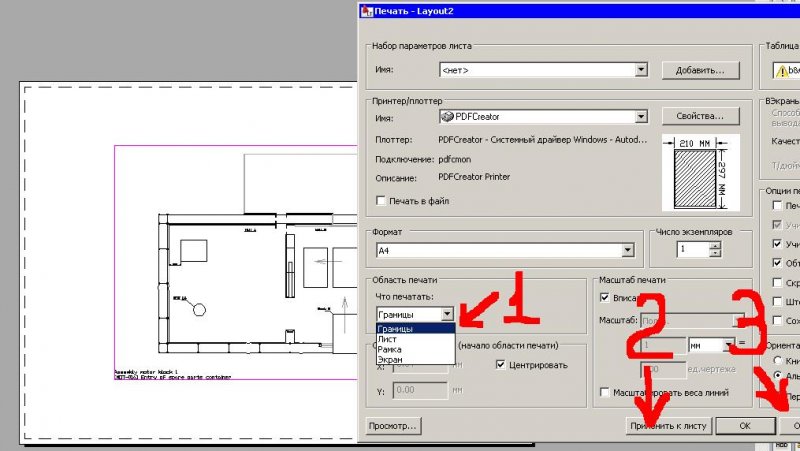Viewport: 800px width, 451px height.
Task: Confirm printing with the OK button
Action: tap(745, 425)
